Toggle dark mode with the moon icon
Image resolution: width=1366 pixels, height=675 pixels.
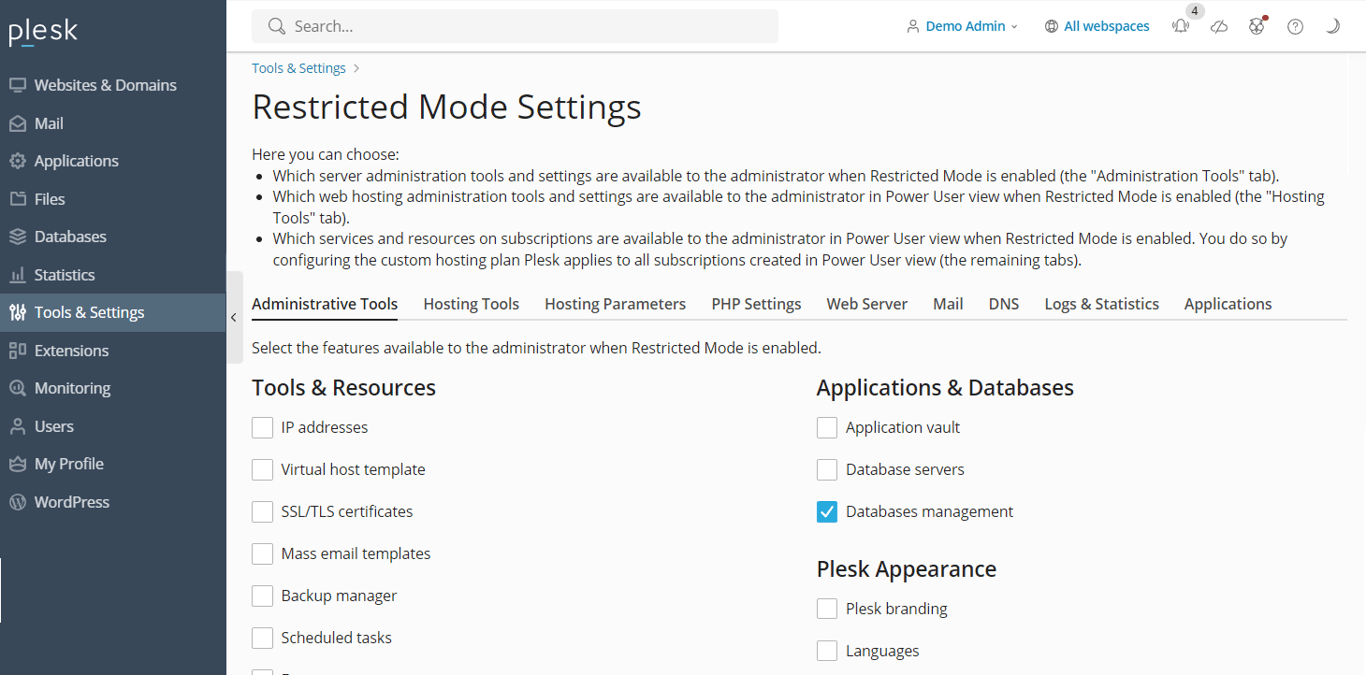[1333, 26]
